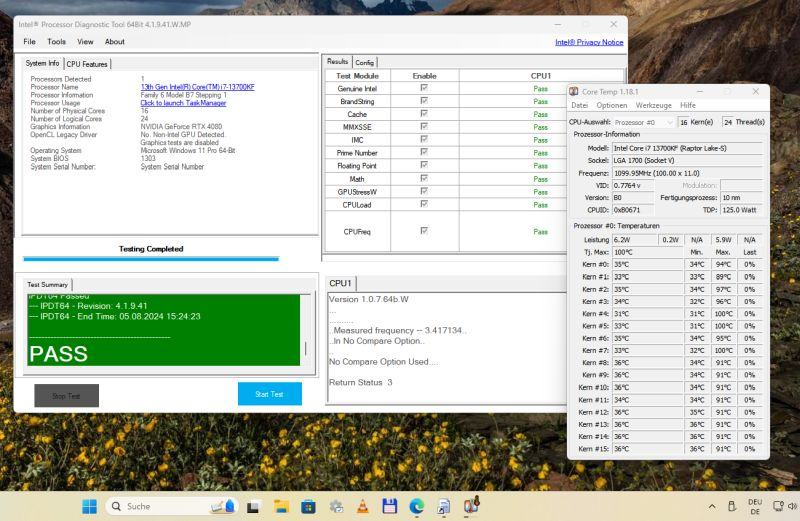Toggle the Genuine Intel test checkbox

click(x=423, y=88)
